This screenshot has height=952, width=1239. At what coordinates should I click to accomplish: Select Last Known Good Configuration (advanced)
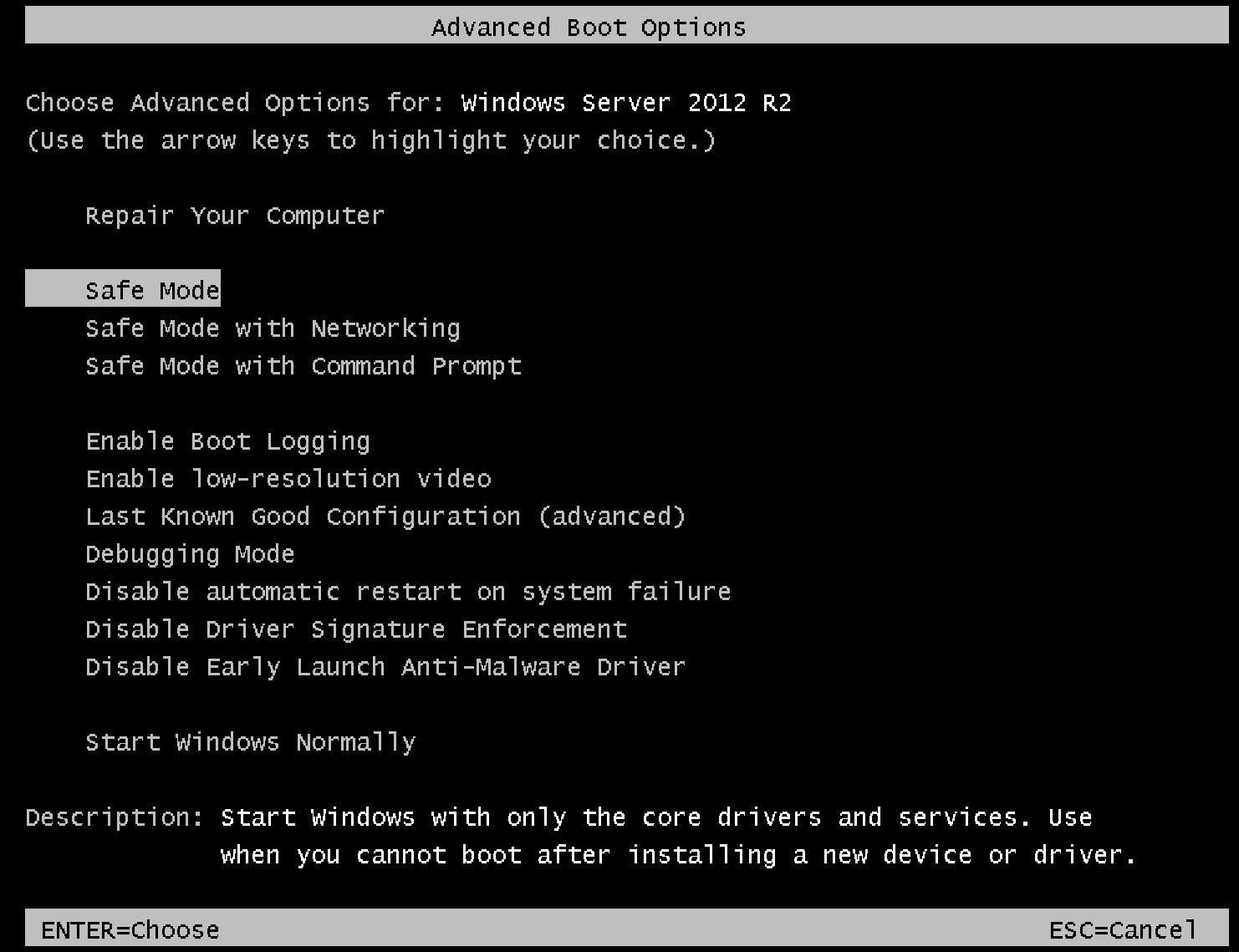385,517
